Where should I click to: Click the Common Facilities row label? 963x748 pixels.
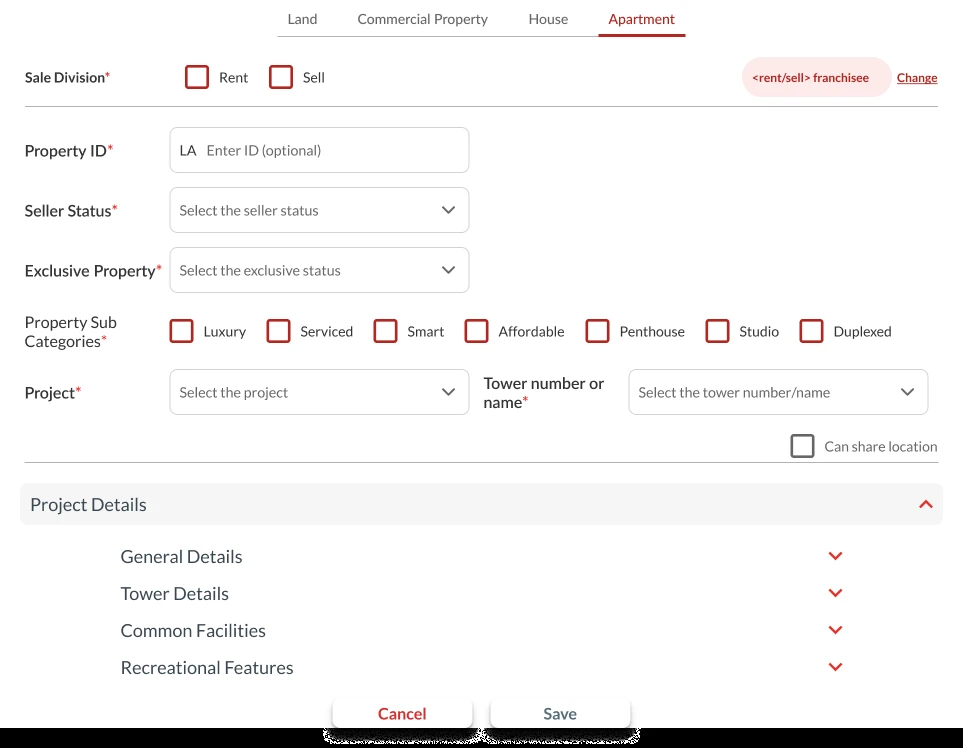[193, 630]
